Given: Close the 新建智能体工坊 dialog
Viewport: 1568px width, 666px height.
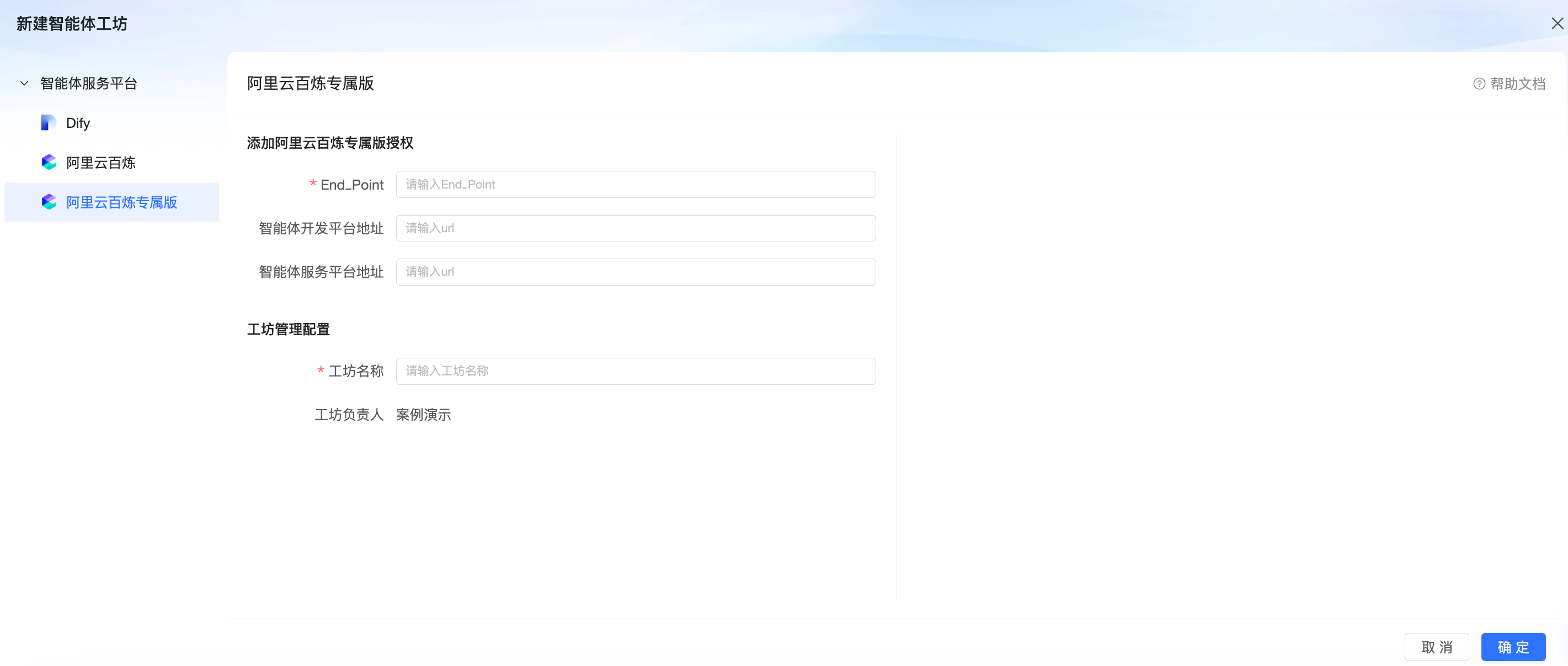Looking at the screenshot, I should (1557, 24).
